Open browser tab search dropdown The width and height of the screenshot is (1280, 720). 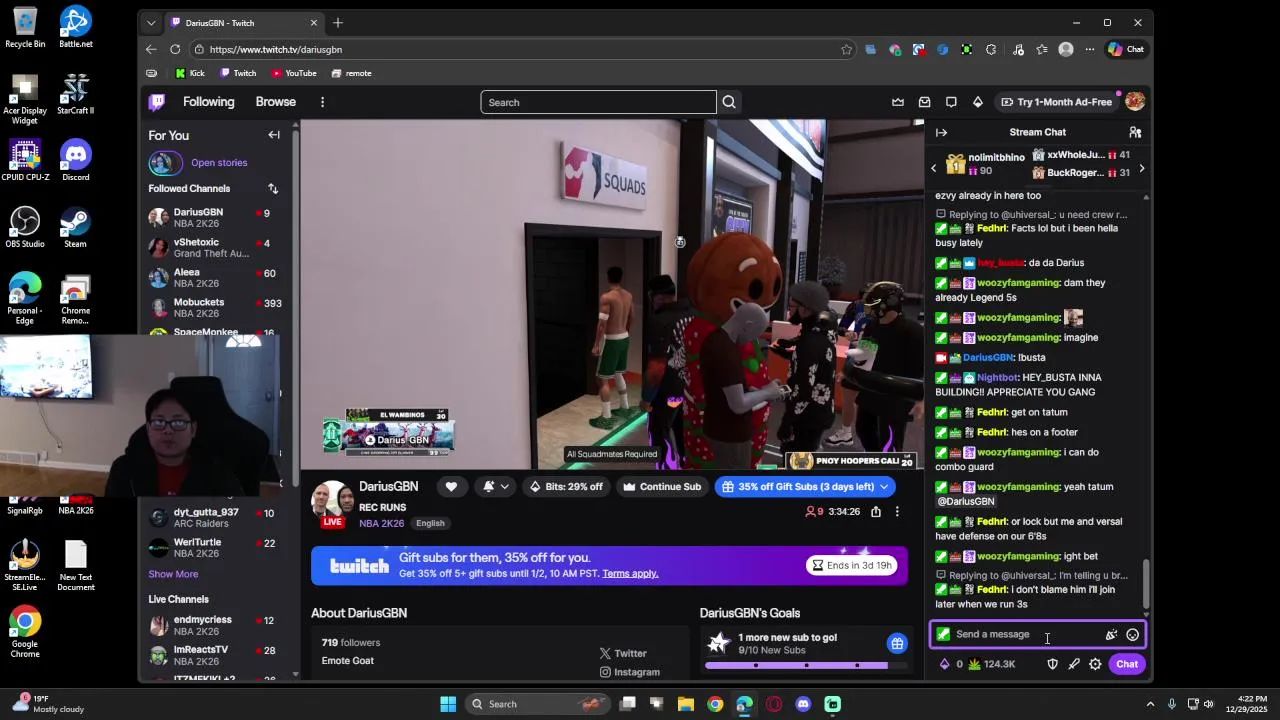(x=151, y=23)
